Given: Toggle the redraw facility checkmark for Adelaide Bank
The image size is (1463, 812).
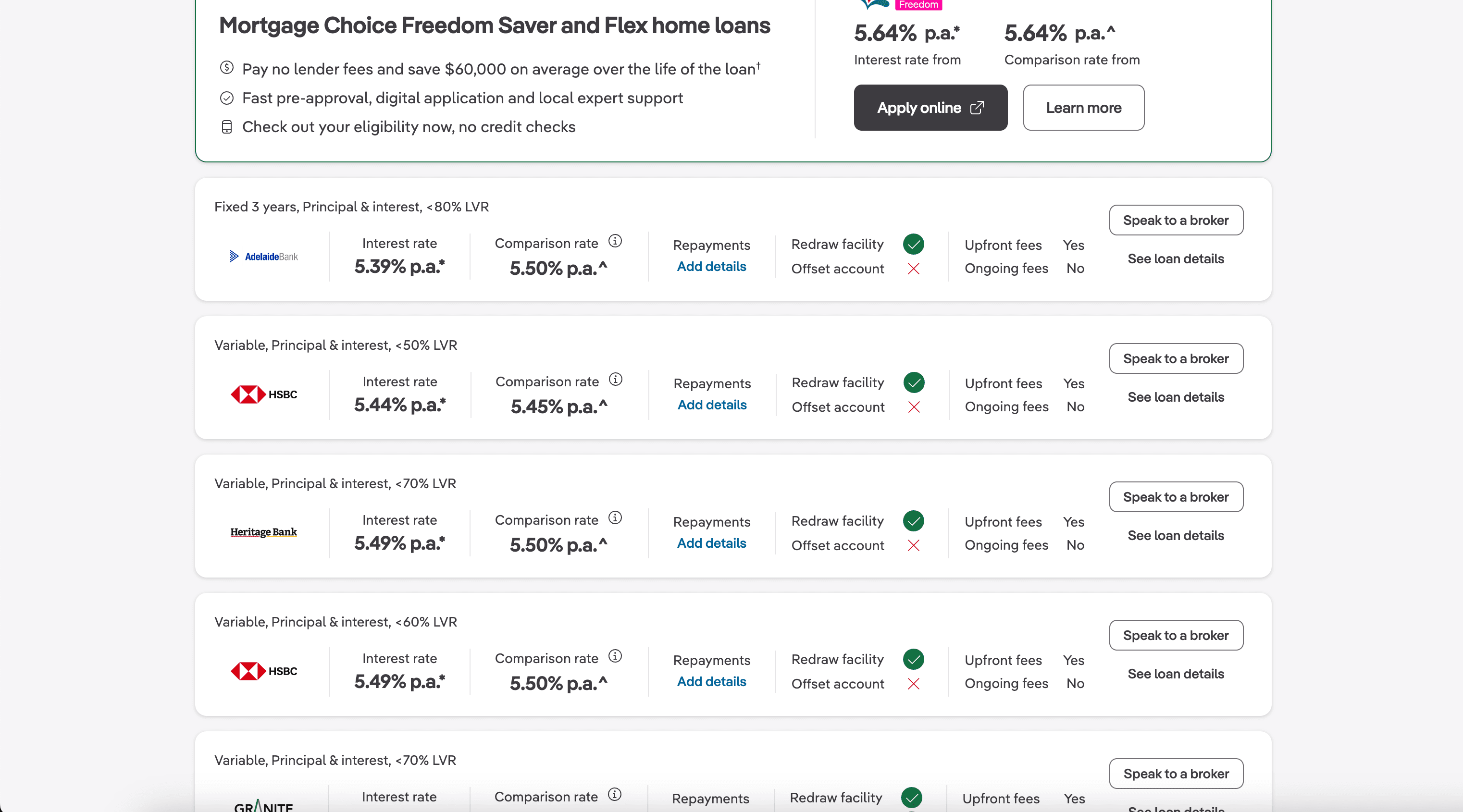Looking at the screenshot, I should point(913,244).
